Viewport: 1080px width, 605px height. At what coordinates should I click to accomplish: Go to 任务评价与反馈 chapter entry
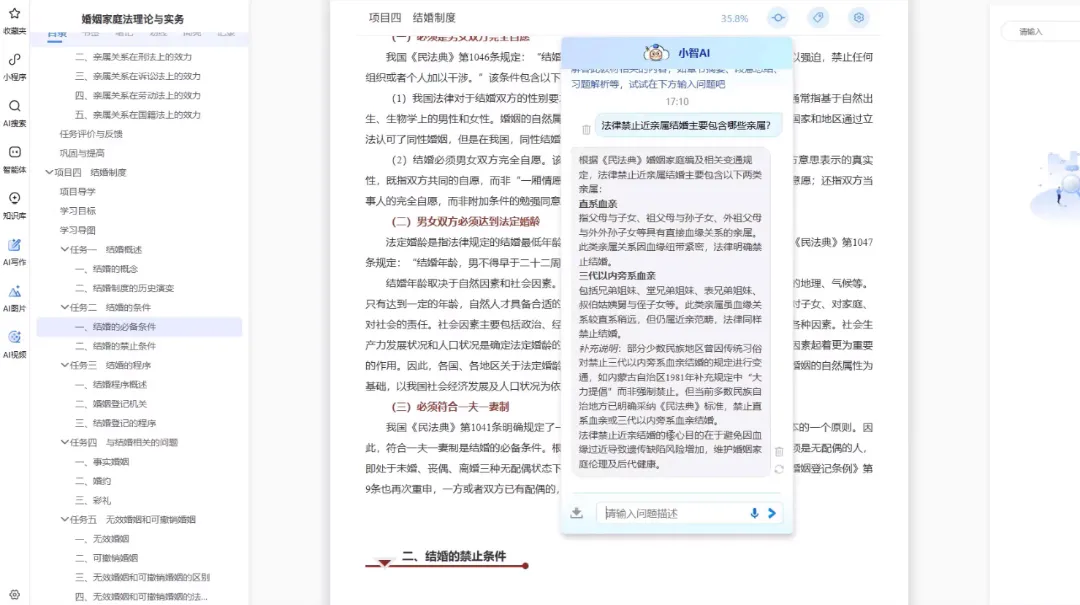[91, 133]
